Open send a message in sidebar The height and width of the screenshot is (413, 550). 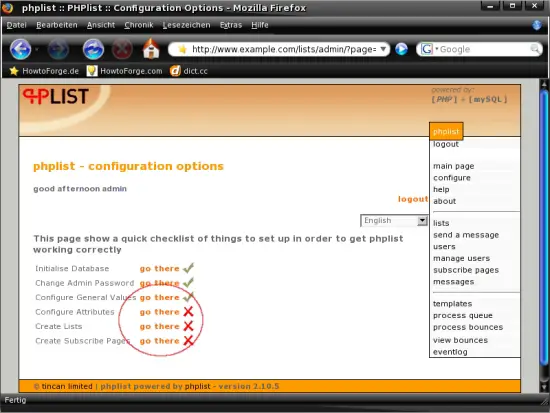466,235
